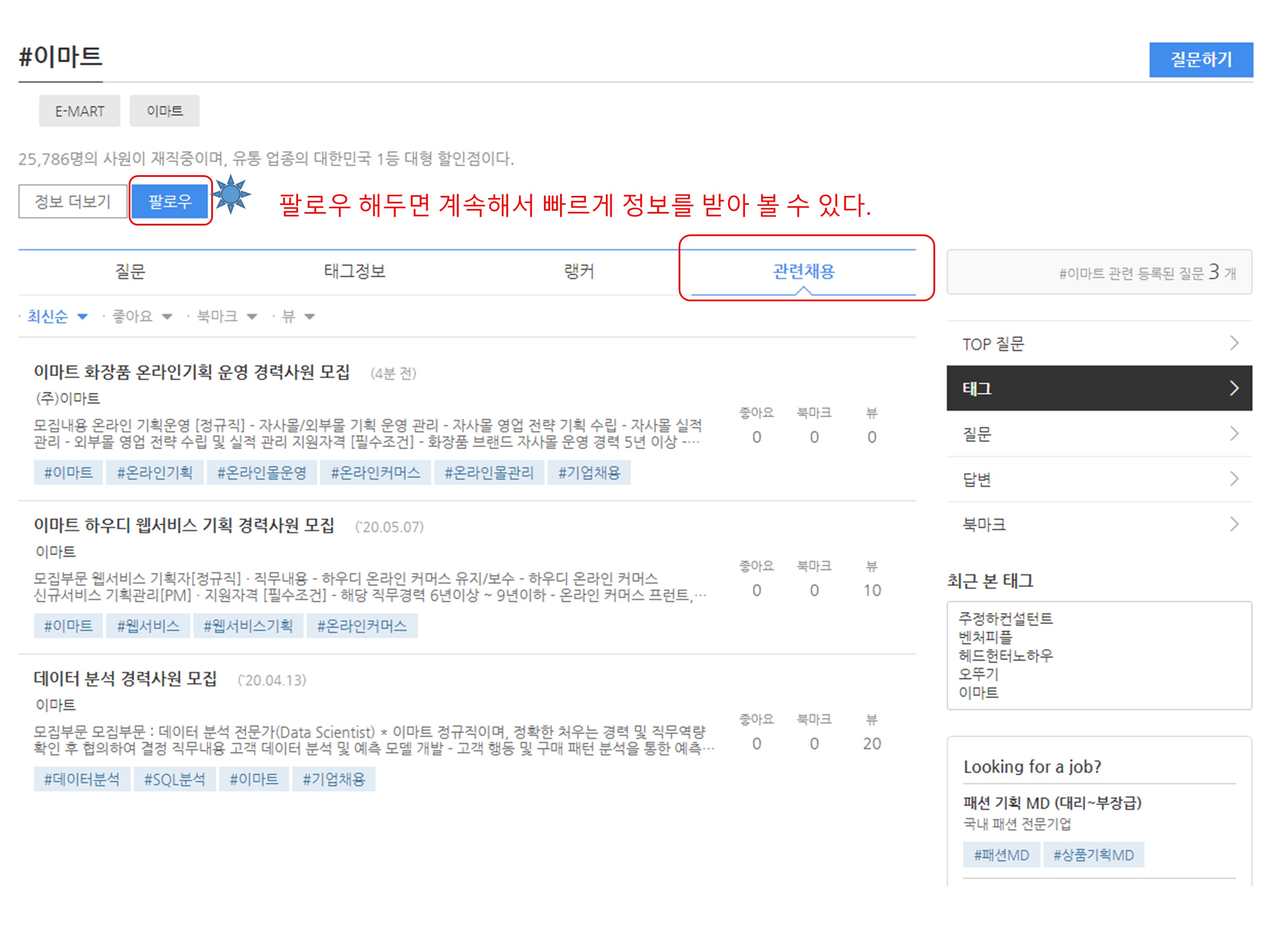Click the #SQL분석 hashtag

point(174,779)
